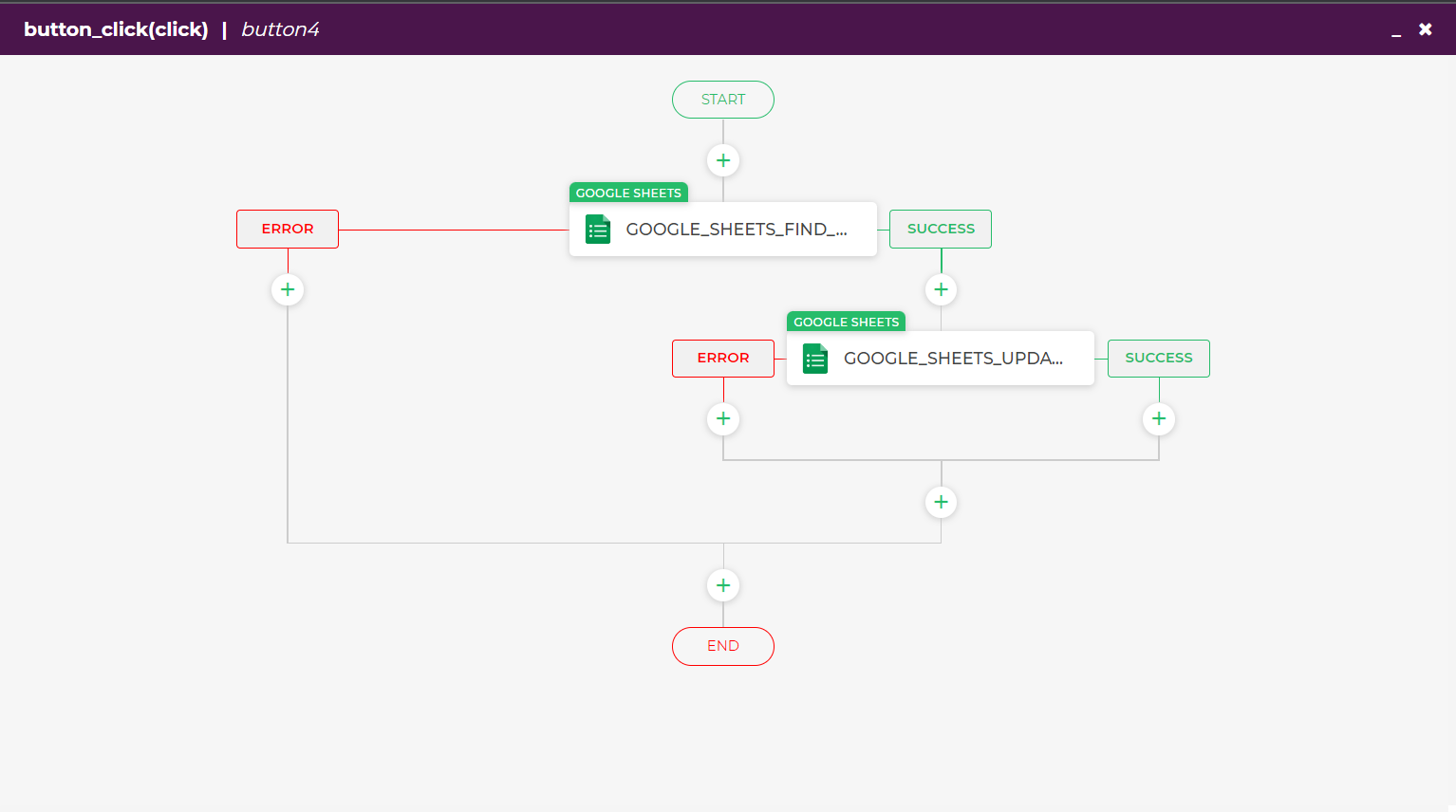
Task: Click the plus icon directly above the END node
Action: (x=722, y=584)
